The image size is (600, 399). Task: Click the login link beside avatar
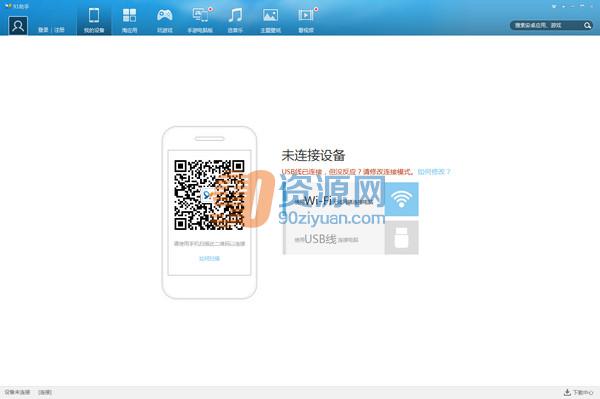[x=43, y=30]
